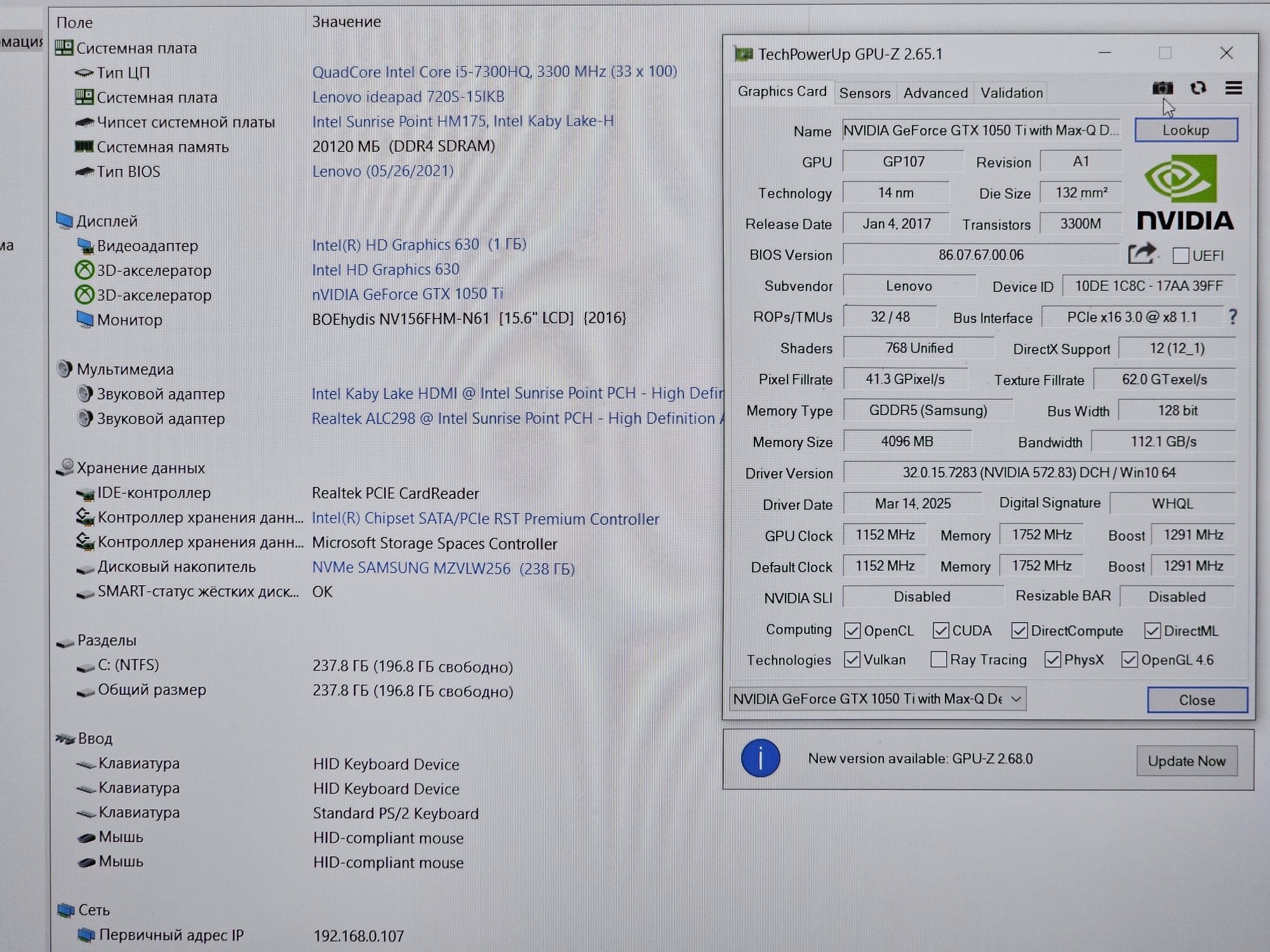Open the GPU-Z hamburger menu
1270x952 pixels.
point(1233,88)
